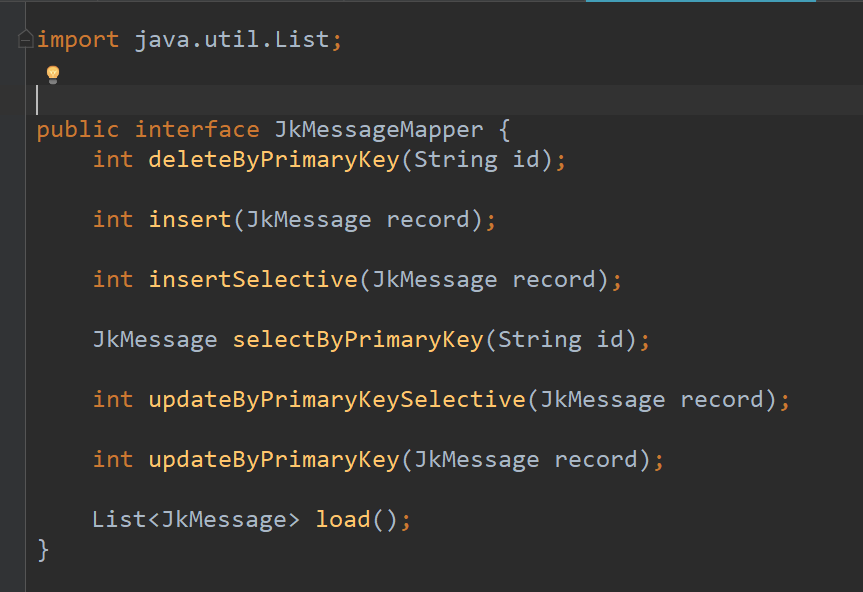Click the deleteByPrimaryKey method name

coord(274,160)
